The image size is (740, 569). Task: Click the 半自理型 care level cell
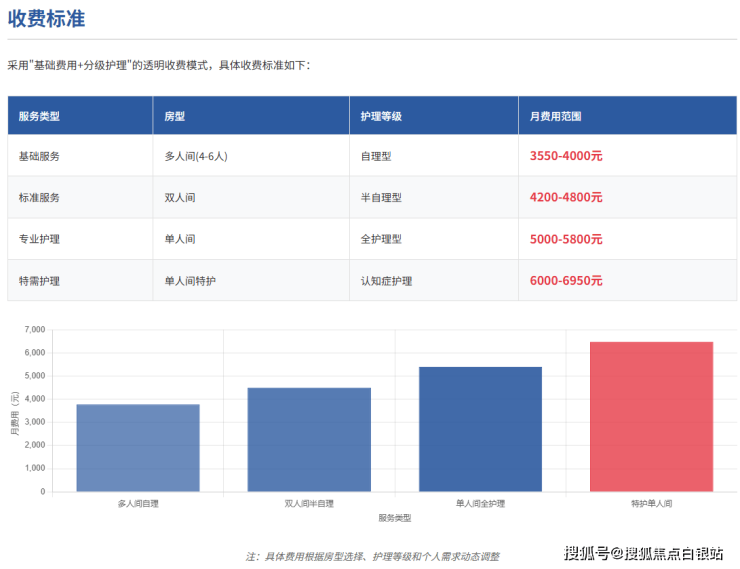click(x=381, y=198)
